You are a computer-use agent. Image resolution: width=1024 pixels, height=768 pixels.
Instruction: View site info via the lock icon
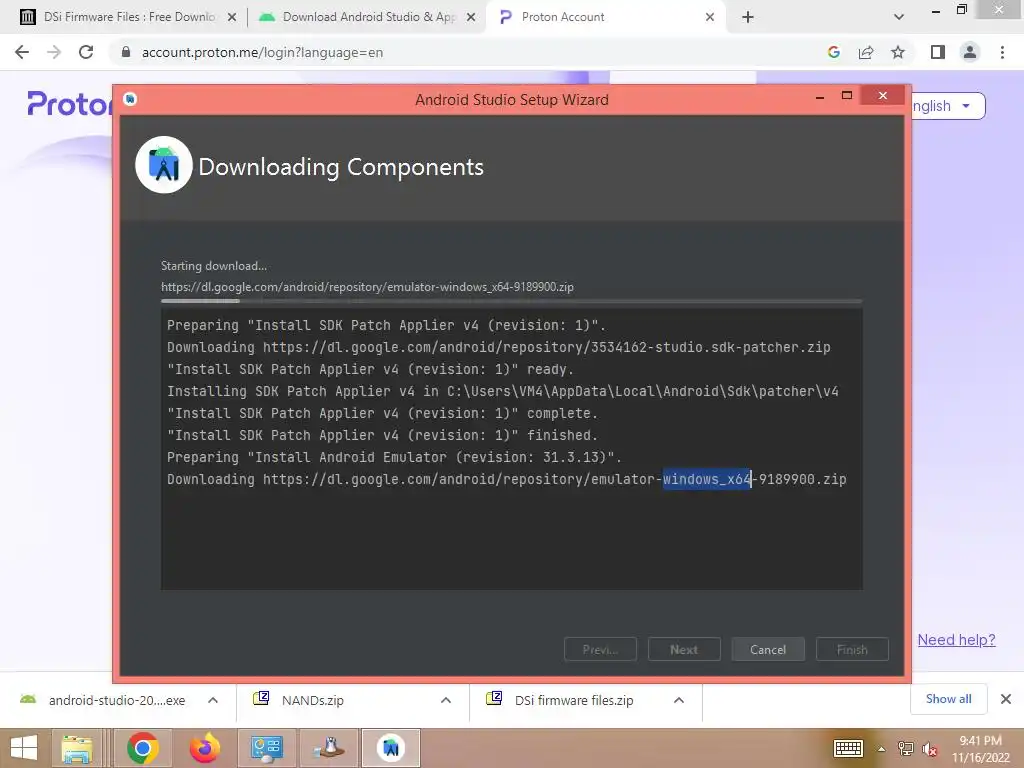[x=126, y=52]
